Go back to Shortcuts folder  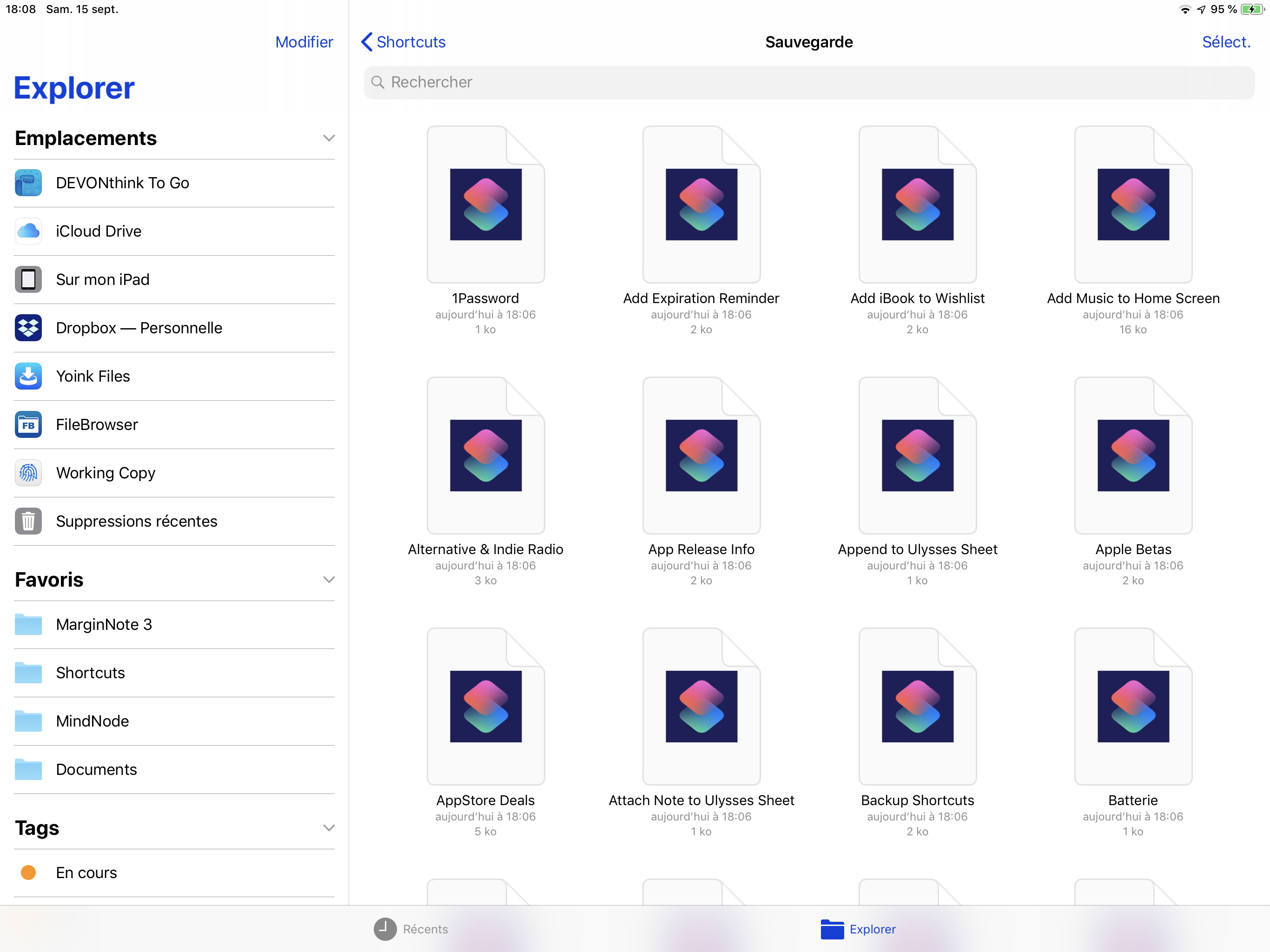point(403,42)
